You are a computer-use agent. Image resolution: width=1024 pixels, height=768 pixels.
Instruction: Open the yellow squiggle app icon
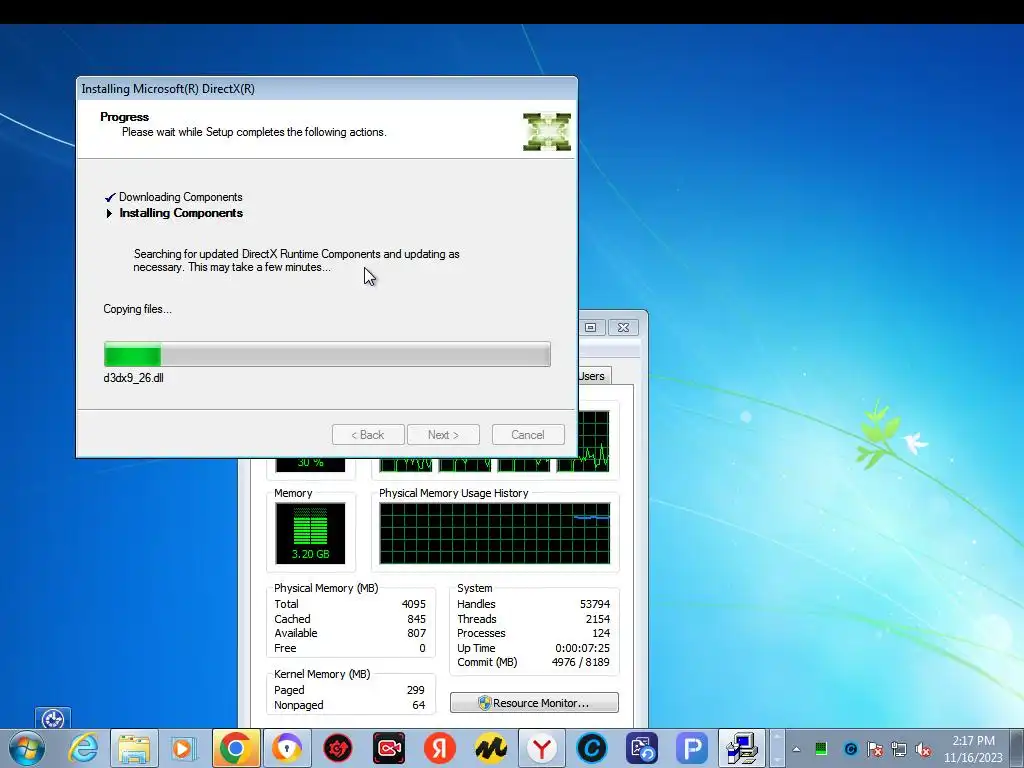(x=490, y=748)
